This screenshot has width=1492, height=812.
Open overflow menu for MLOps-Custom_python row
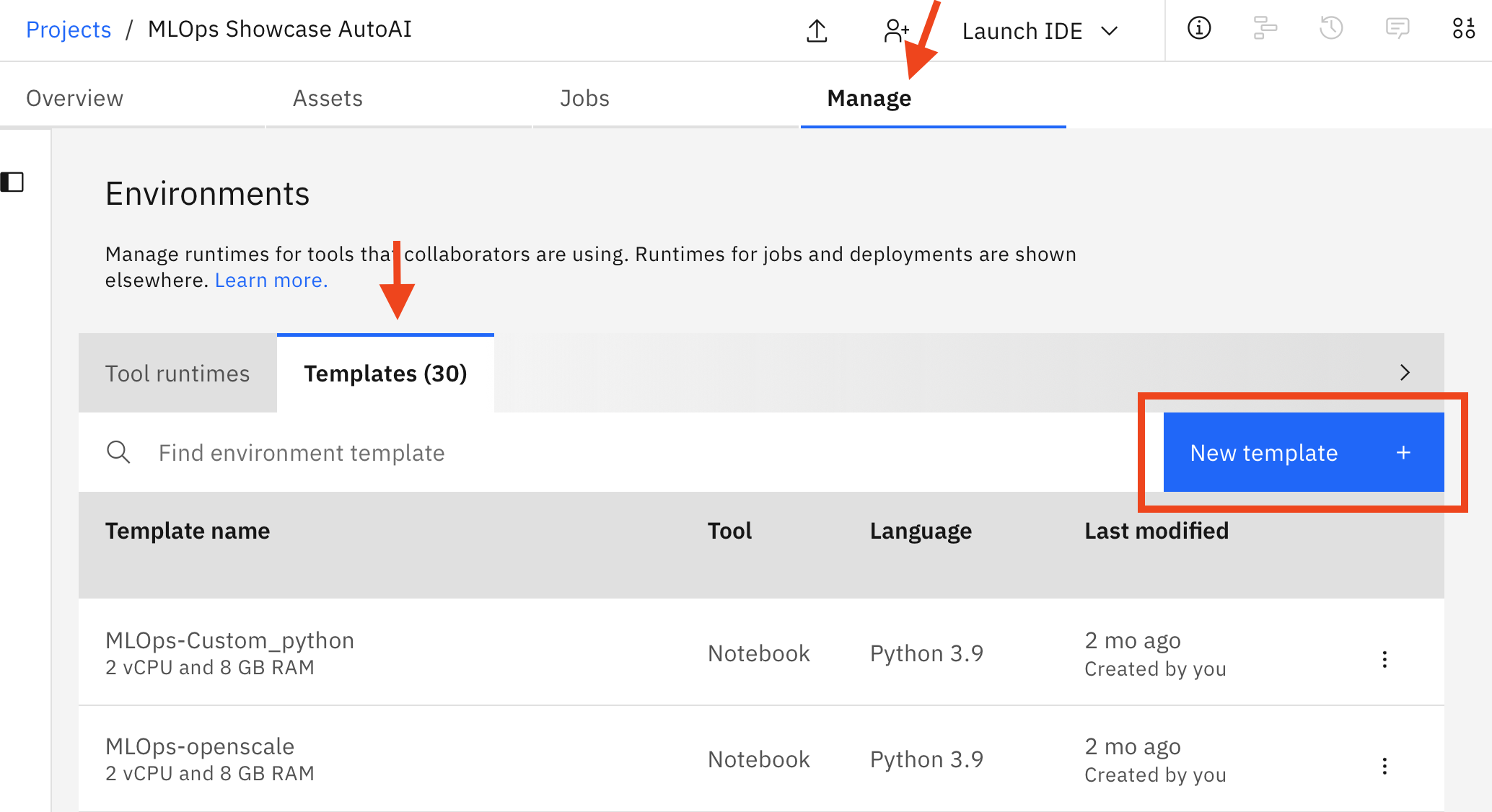[1385, 659]
